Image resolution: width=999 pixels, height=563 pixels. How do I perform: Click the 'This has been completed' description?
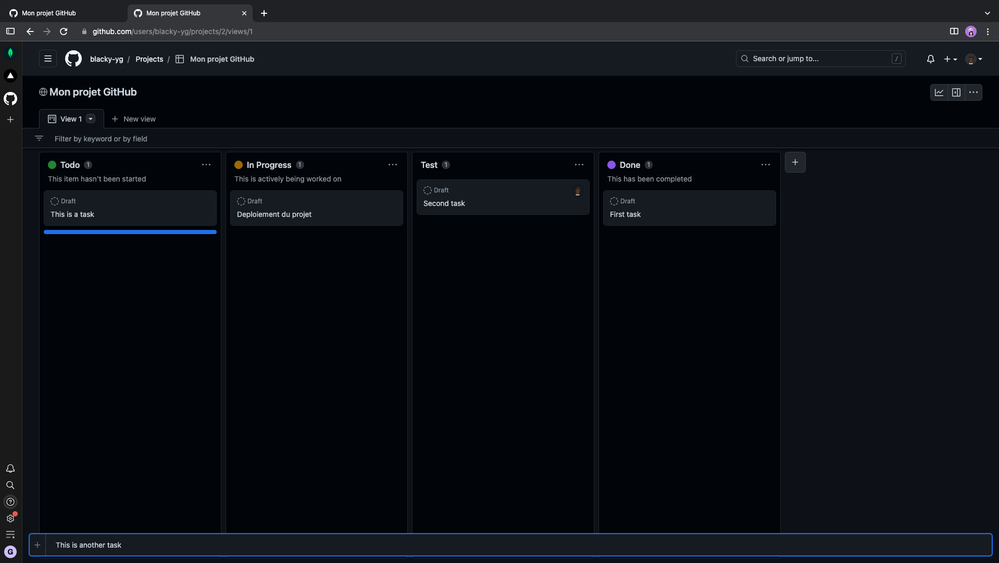pos(649,179)
